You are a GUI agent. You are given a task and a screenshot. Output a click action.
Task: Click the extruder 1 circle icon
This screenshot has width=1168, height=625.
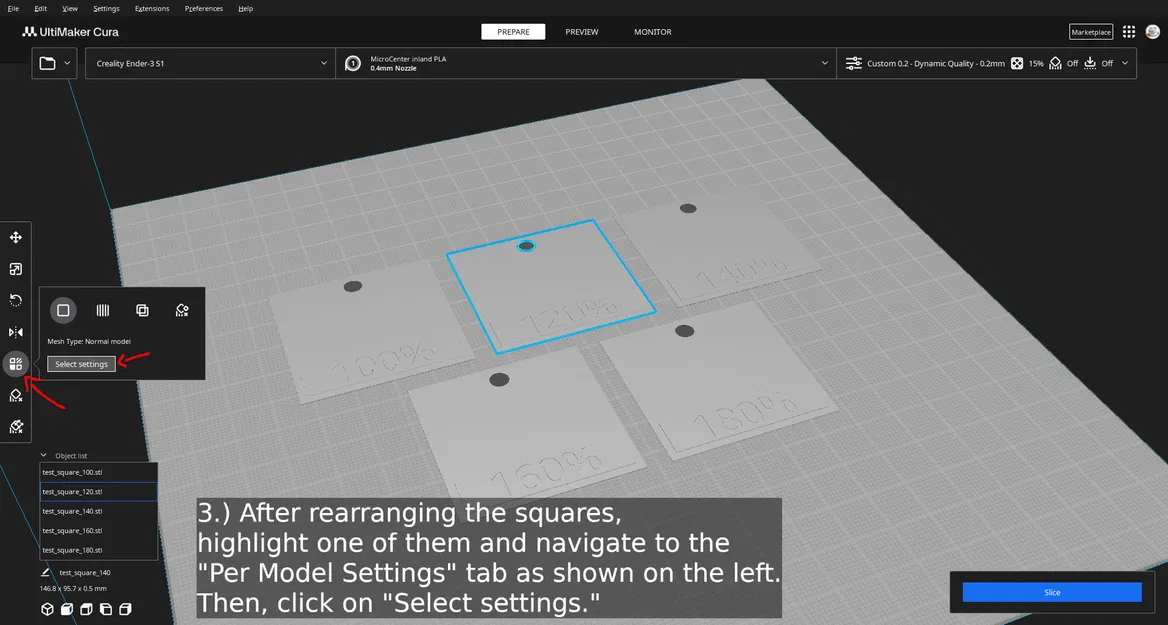[x=353, y=63]
